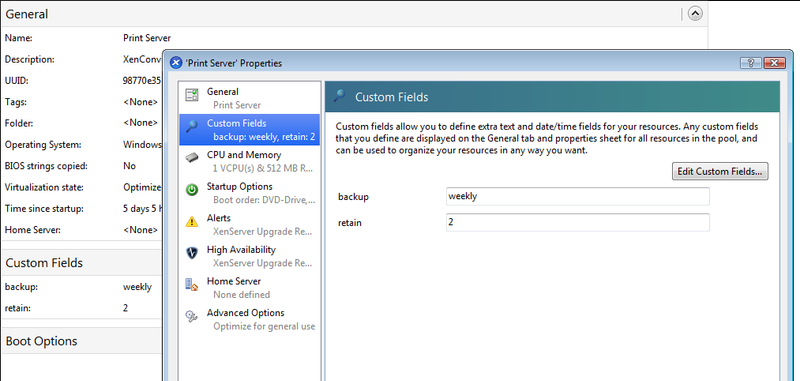Click the Custom Fields magnifier icon in sidebar
800x381 pixels.
(192, 126)
